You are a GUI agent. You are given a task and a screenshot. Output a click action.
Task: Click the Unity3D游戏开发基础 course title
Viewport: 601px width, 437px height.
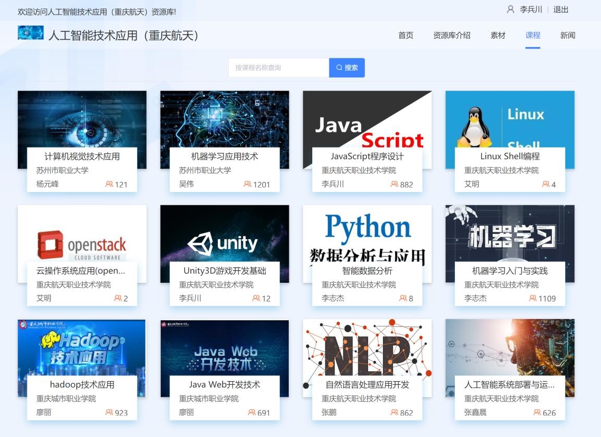point(225,271)
